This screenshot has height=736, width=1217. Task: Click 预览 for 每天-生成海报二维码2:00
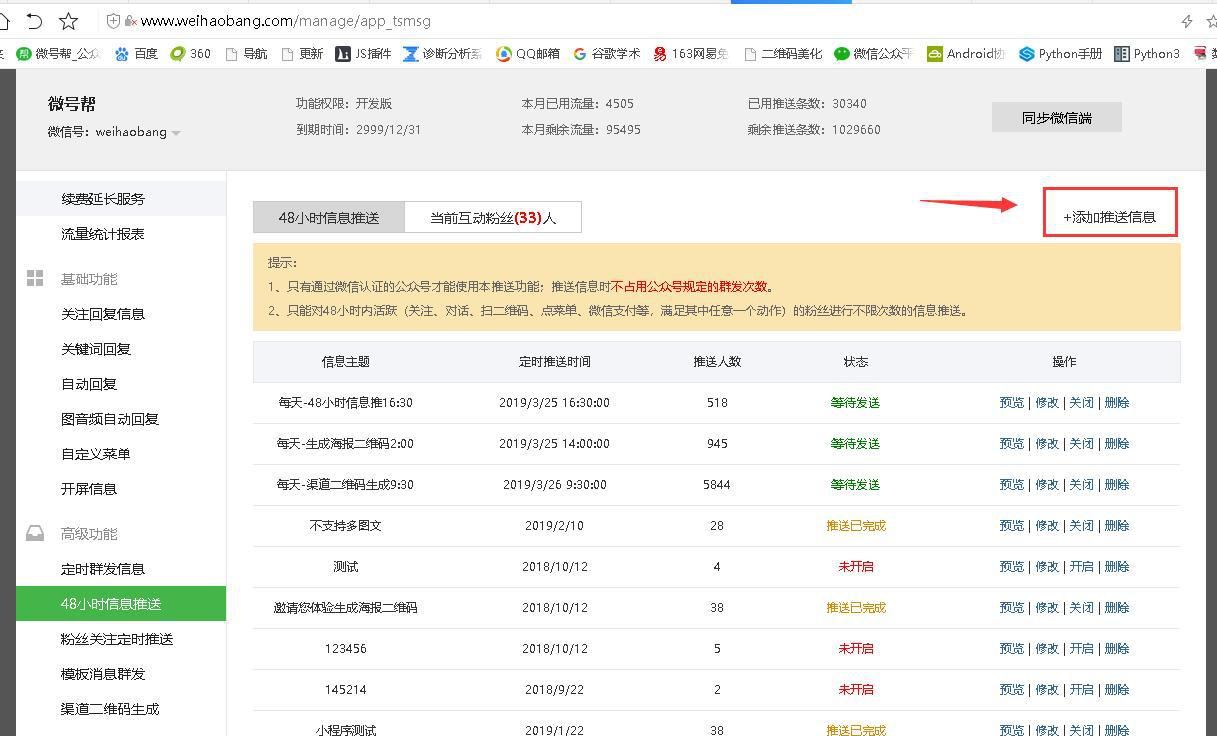click(1011, 443)
